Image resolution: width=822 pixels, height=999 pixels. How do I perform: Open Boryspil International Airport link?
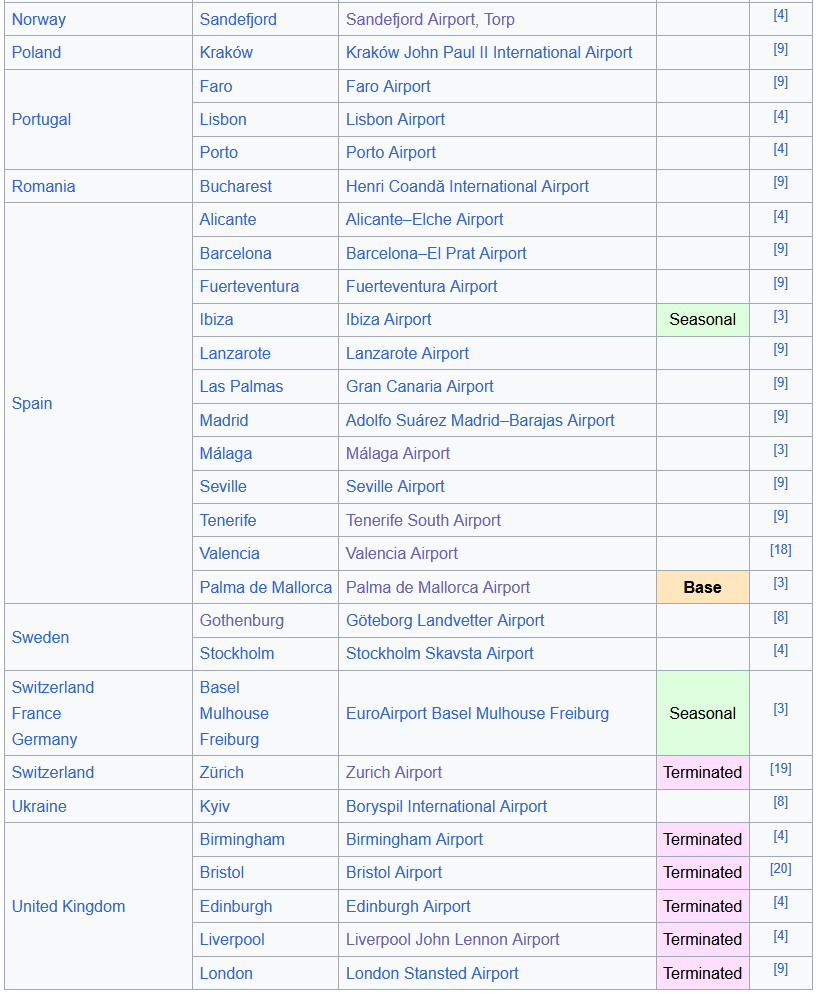(x=446, y=806)
